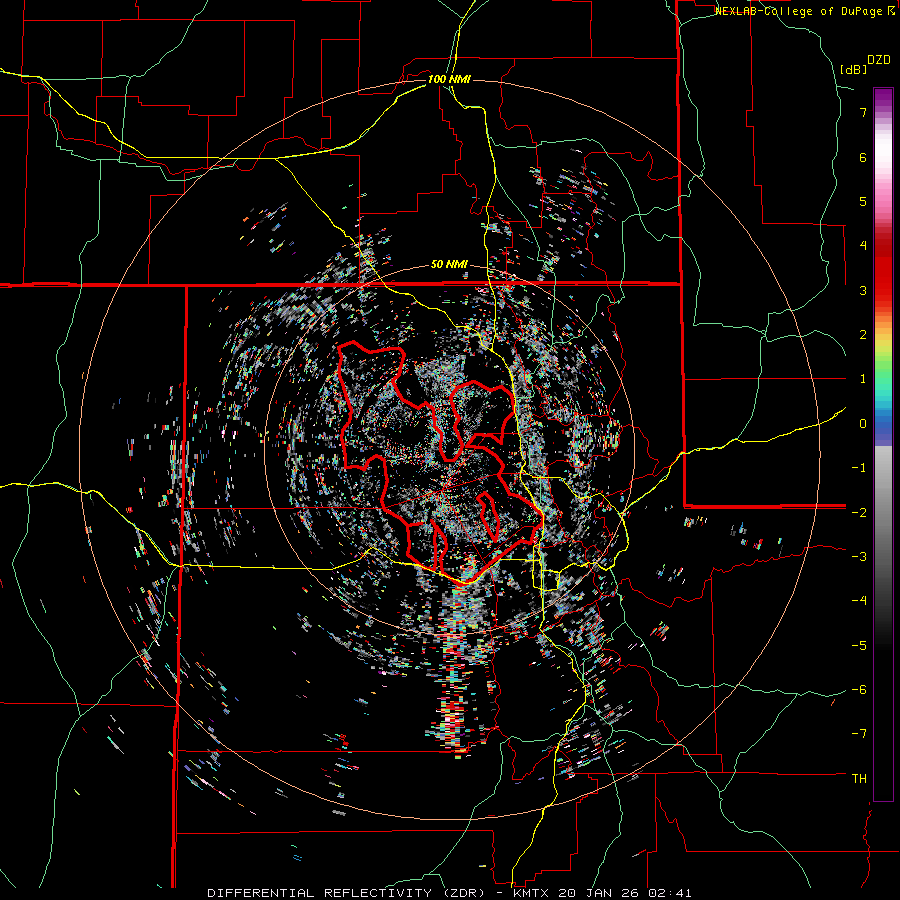900x900 pixels.
Task: Click the 1 value on color scale
Action: tap(863, 379)
